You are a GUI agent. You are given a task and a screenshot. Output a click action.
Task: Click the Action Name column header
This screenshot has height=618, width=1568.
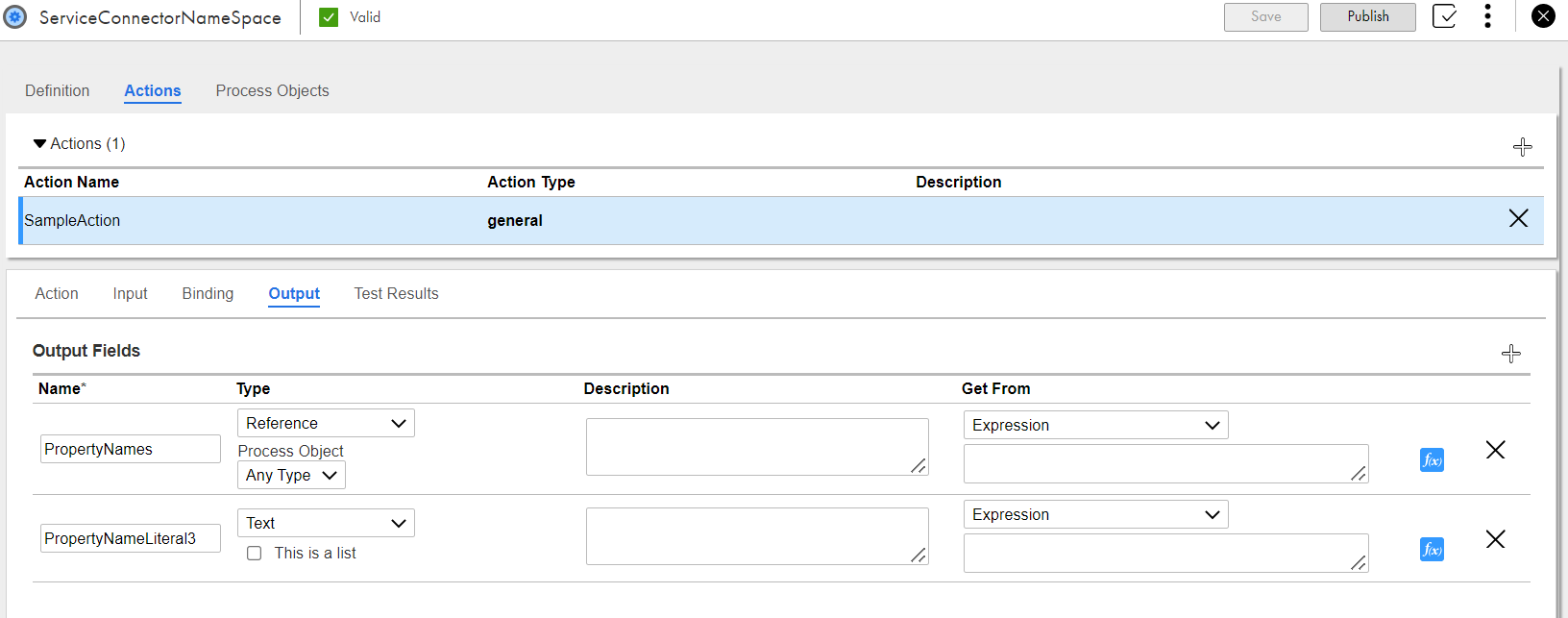tap(72, 182)
